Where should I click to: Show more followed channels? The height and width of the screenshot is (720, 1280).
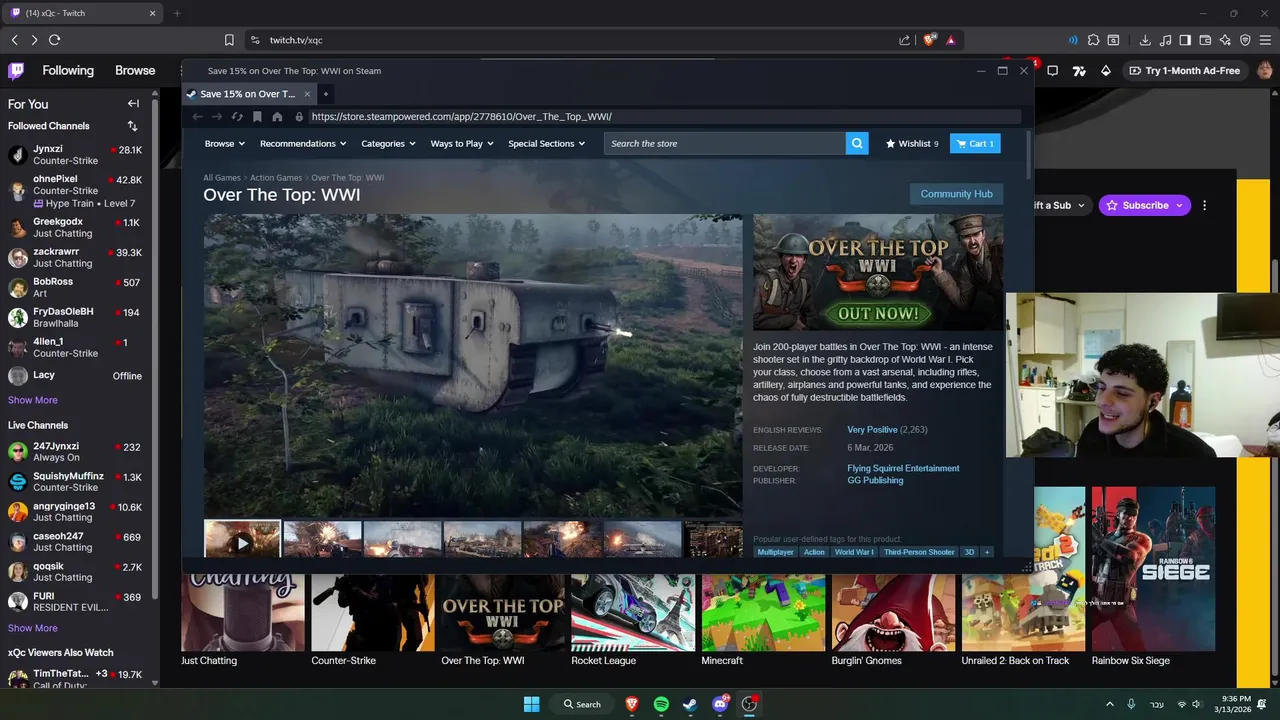coord(33,400)
